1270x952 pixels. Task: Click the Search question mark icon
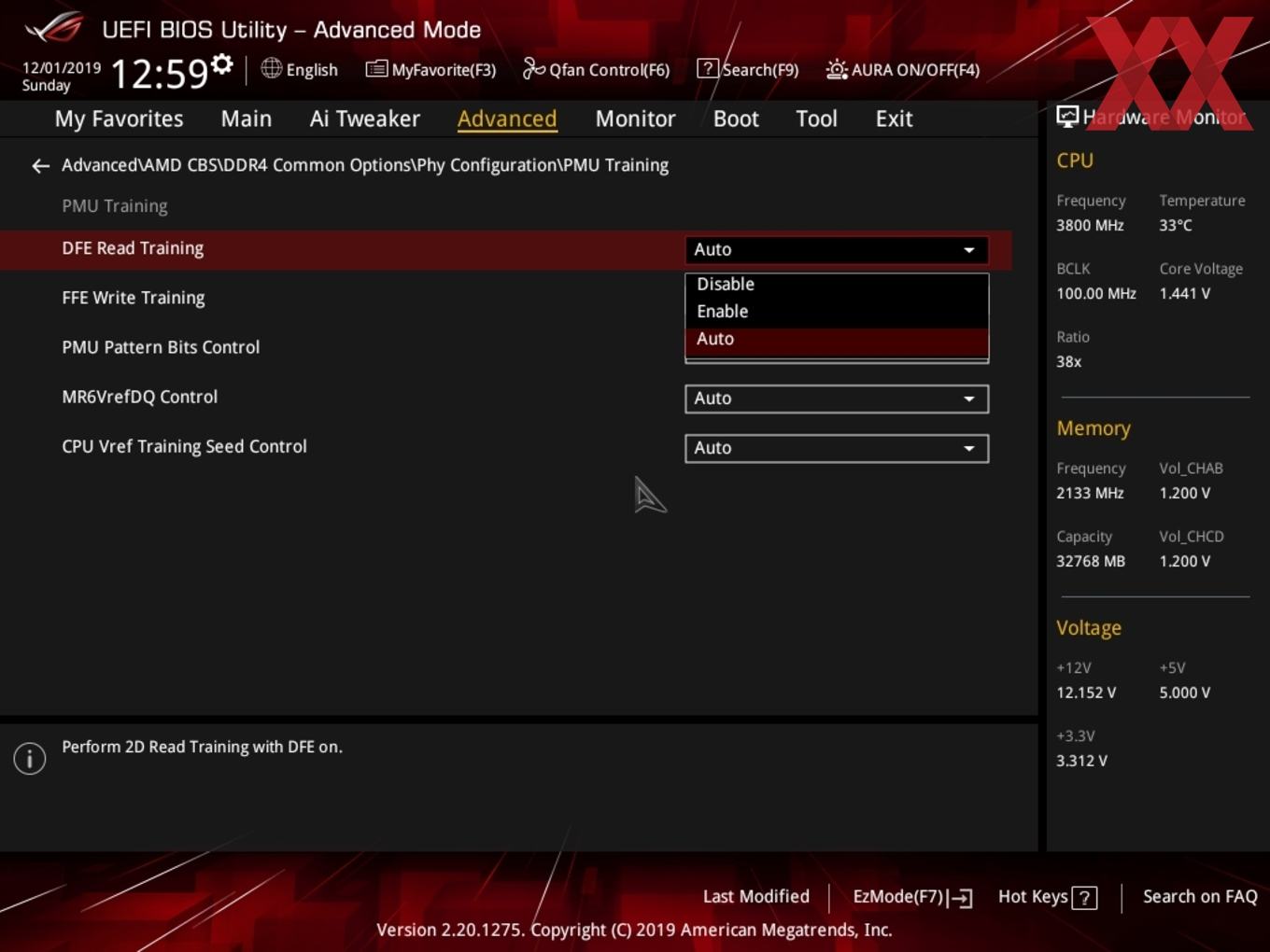(x=708, y=68)
